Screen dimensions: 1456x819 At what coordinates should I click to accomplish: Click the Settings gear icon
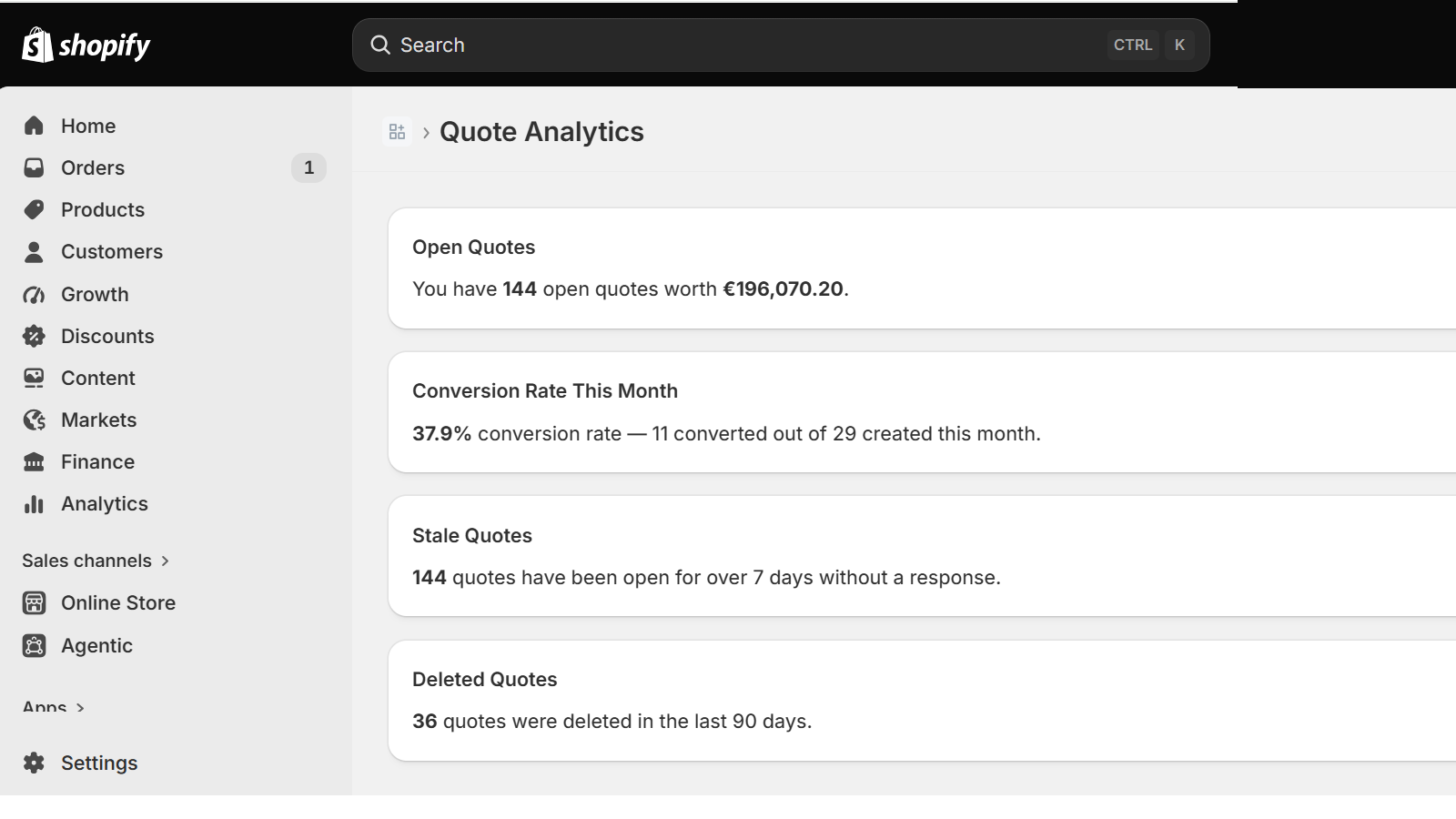click(x=34, y=763)
